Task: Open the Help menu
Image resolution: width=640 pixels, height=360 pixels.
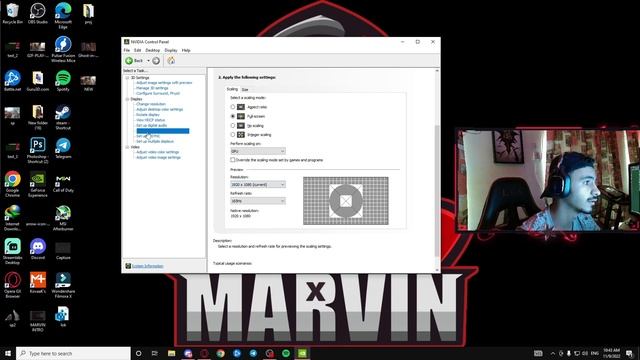Action: tap(186, 50)
